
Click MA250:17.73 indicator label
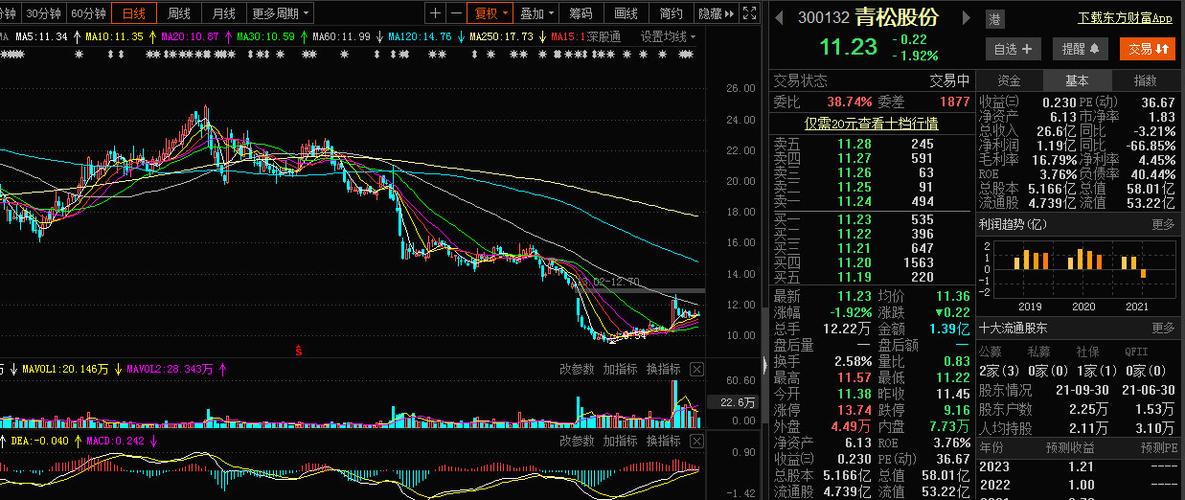point(501,36)
